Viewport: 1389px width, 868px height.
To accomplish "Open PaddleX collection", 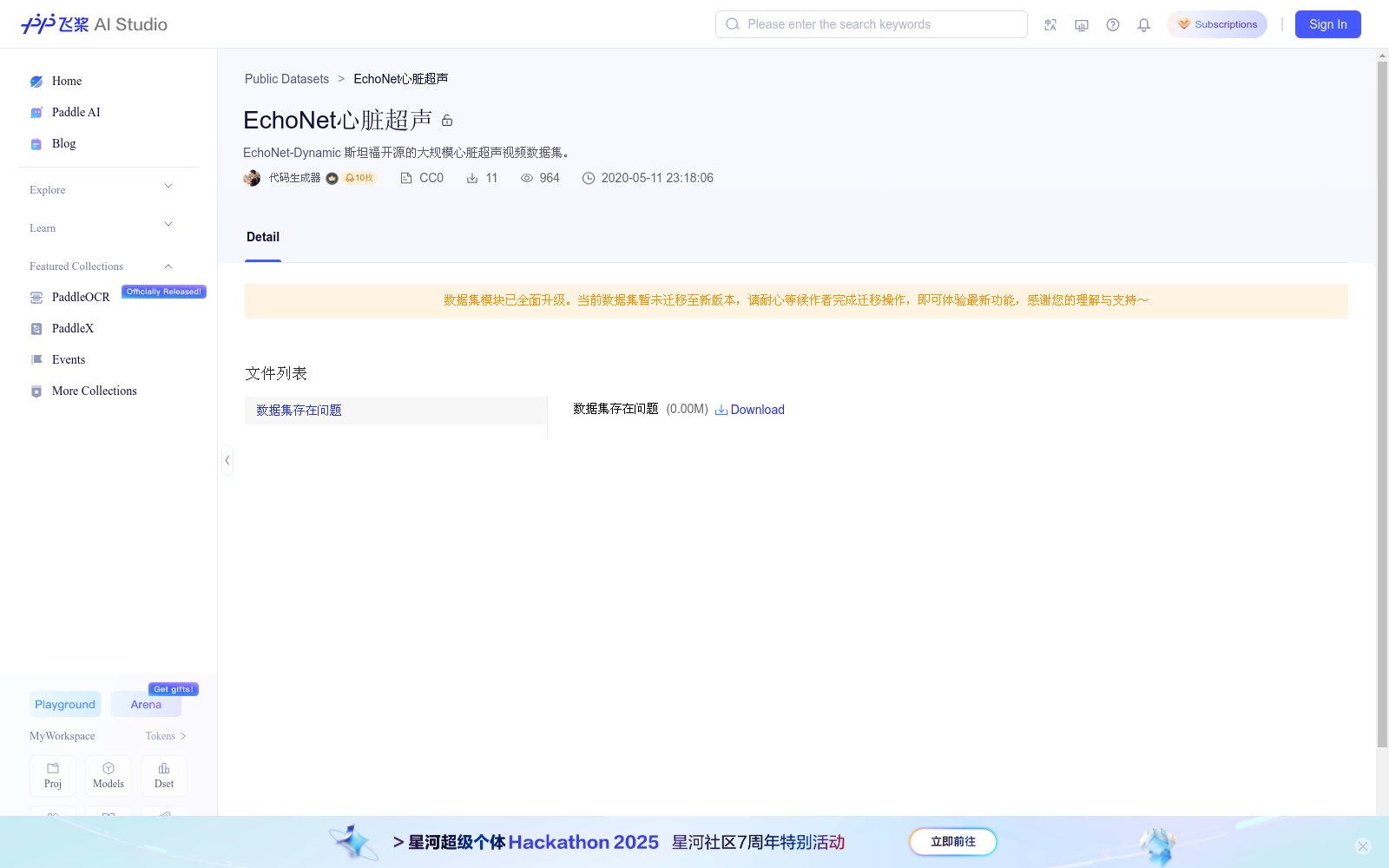I will [x=73, y=329].
